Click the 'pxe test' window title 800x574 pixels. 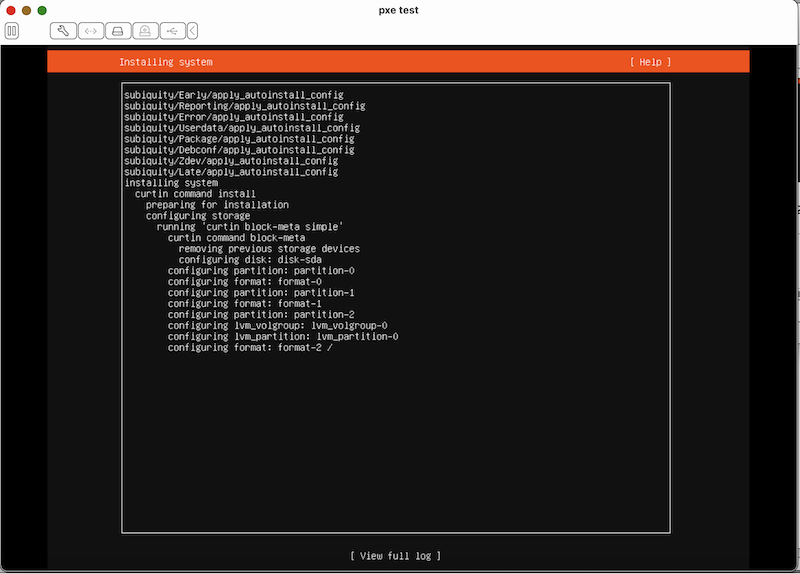pyautogui.click(x=398, y=10)
